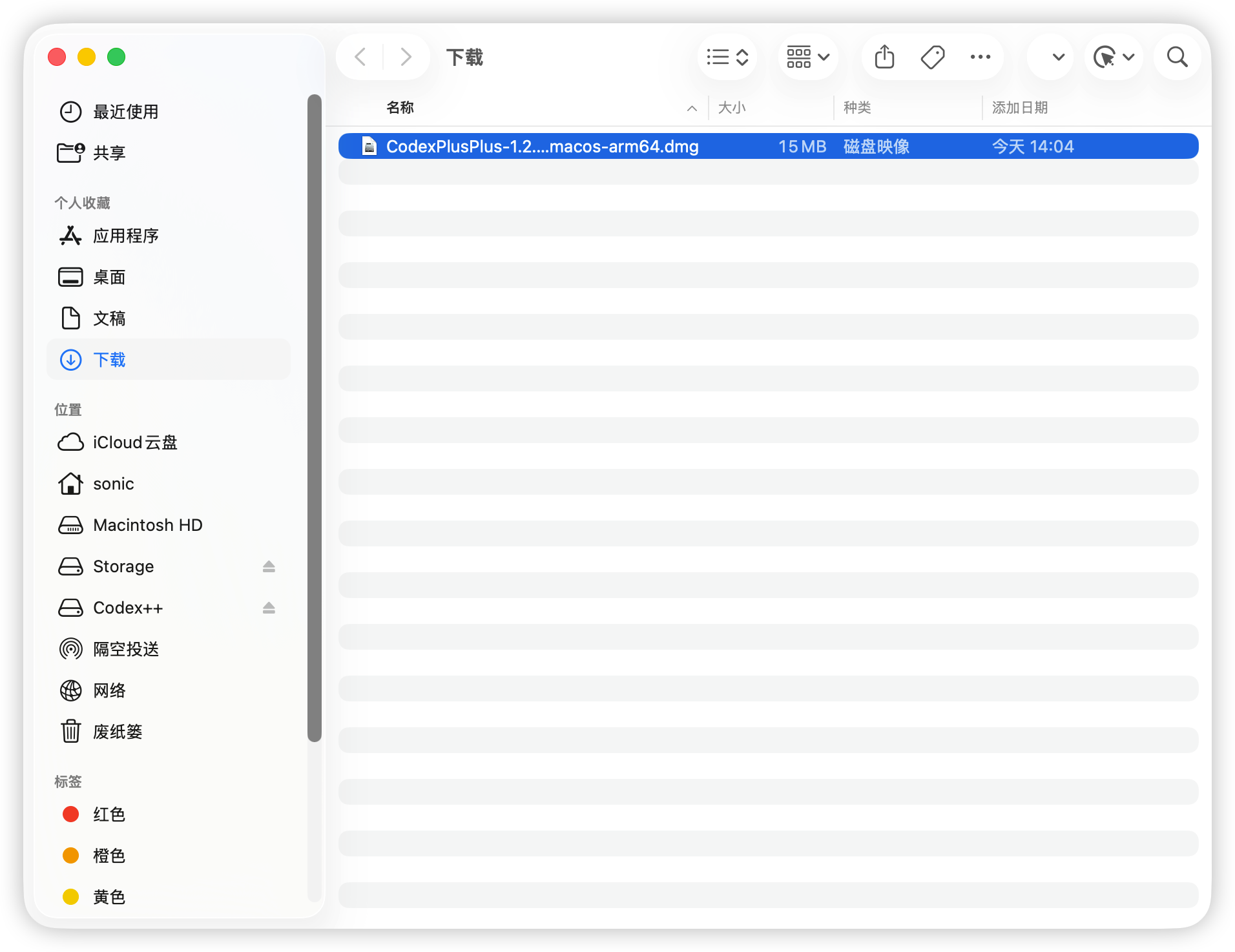Eject the Storage volume
Image resolution: width=1235 pixels, height=952 pixels.
tap(269, 566)
